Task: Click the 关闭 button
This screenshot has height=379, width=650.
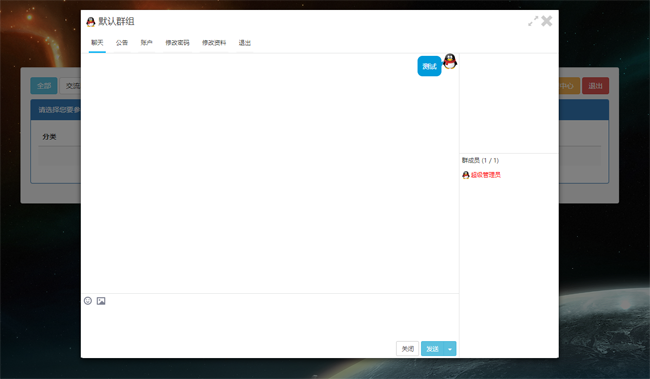Action: click(407, 349)
